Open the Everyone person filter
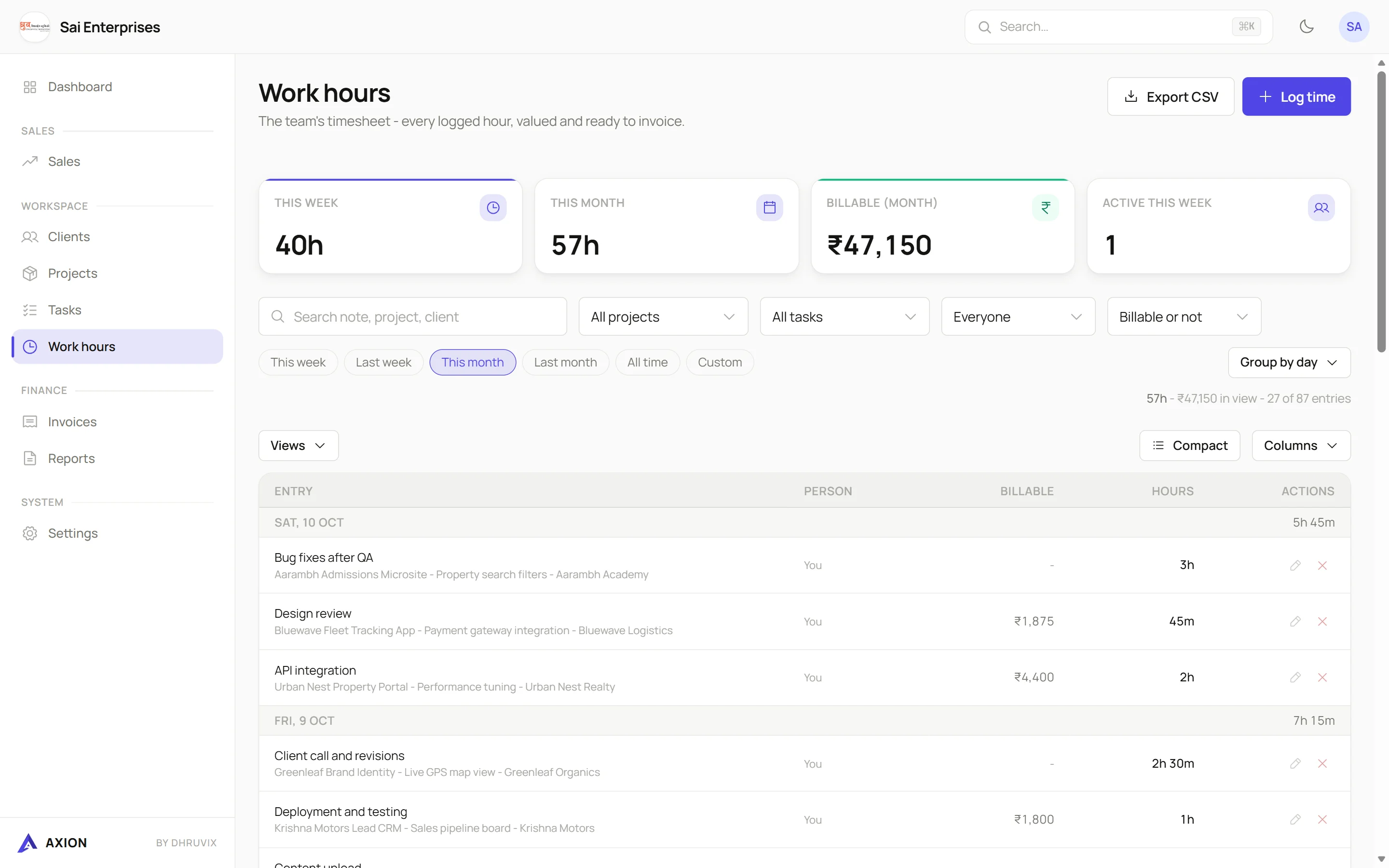 click(1018, 316)
